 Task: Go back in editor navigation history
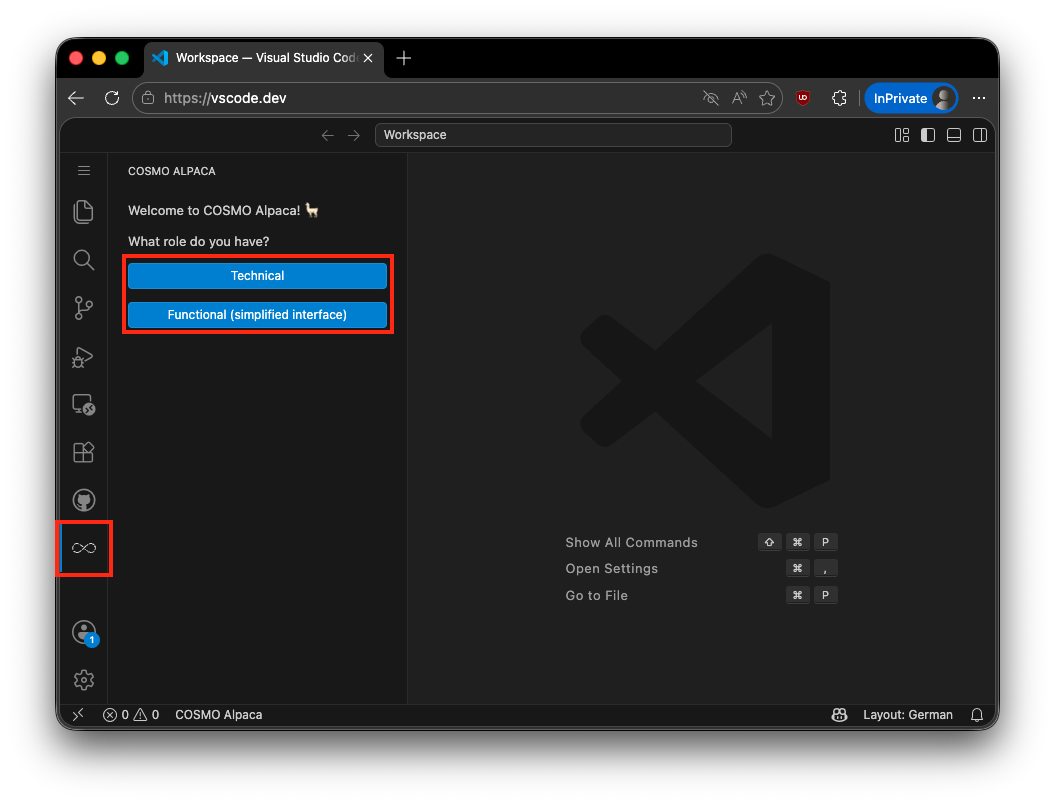click(x=328, y=135)
